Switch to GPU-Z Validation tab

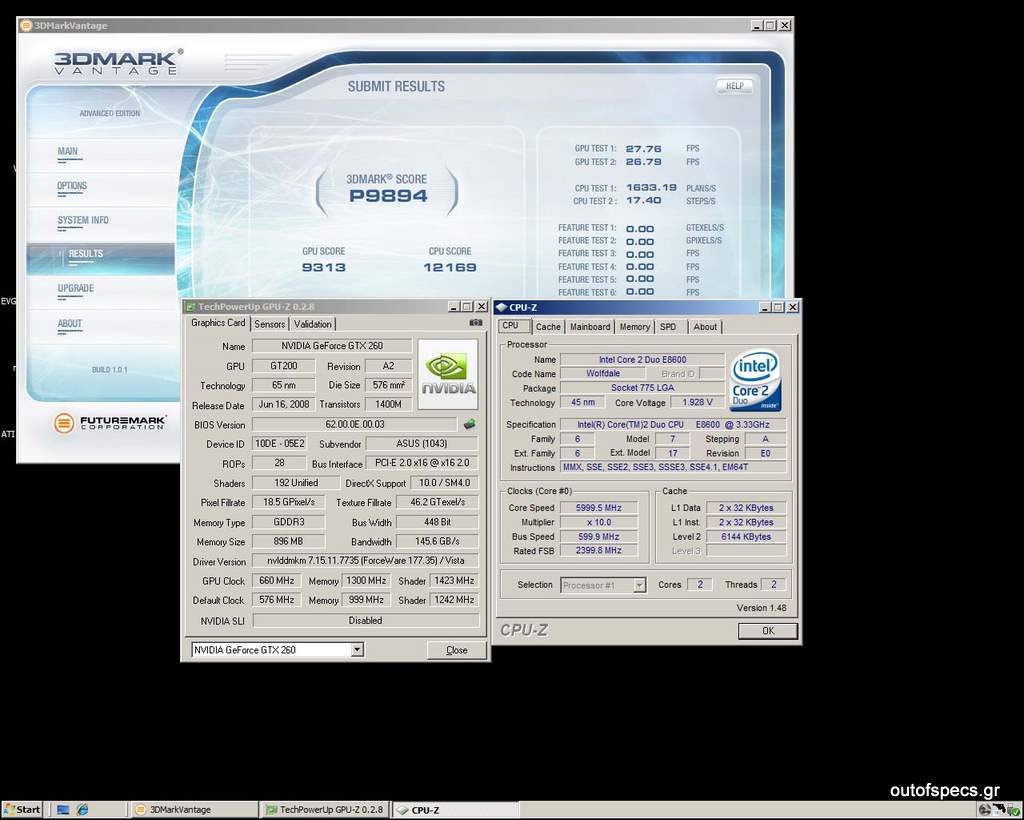click(x=312, y=324)
